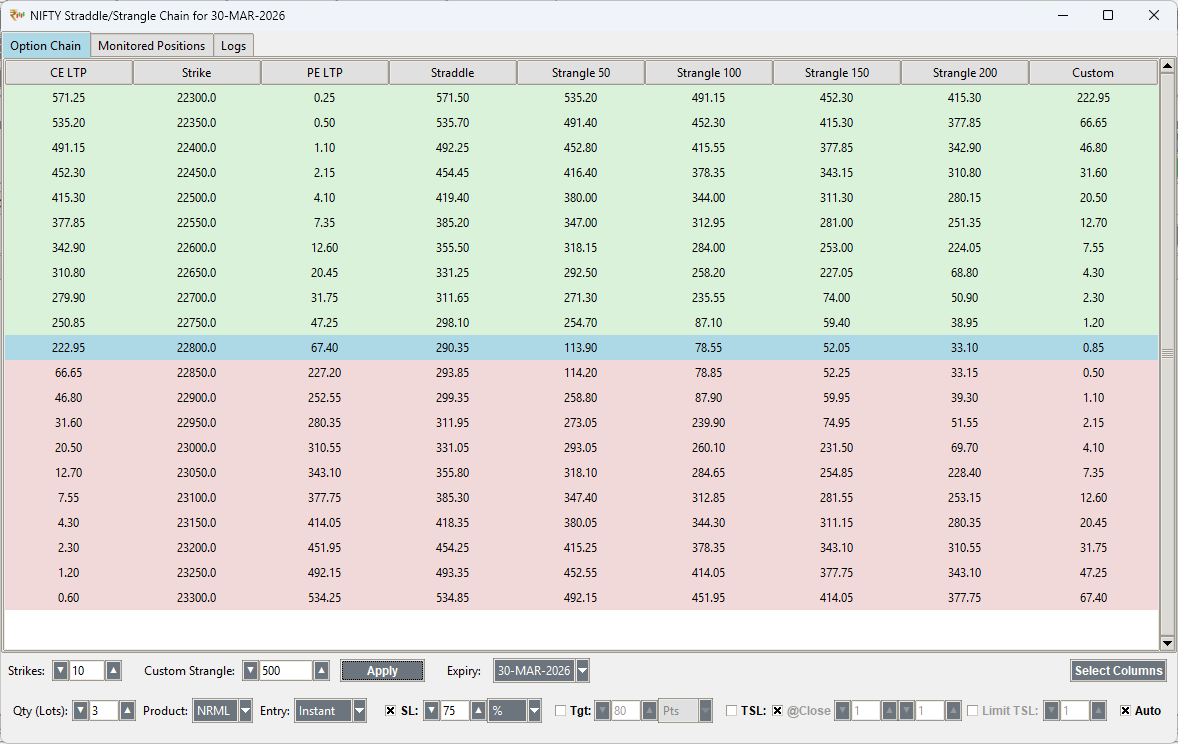
Task: Enable the TSL checkbox
Action: click(x=732, y=711)
